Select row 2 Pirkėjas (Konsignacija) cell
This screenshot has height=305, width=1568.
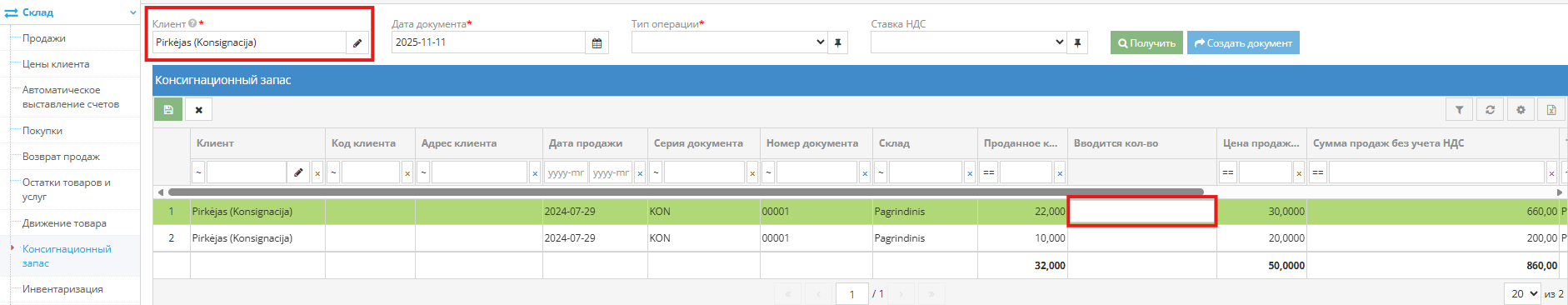(257, 238)
